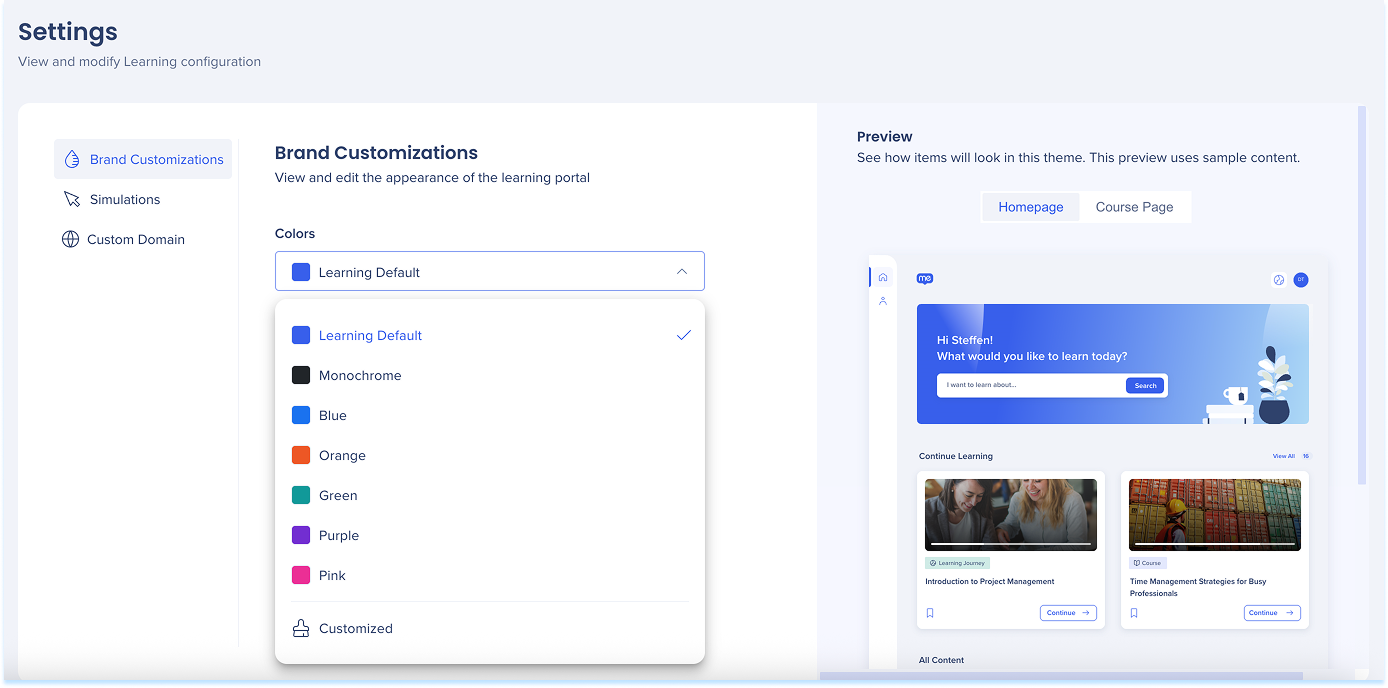The image size is (1388, 688).
Task: Select the Homepage preview tab
Action: [x=1030, y=207]
